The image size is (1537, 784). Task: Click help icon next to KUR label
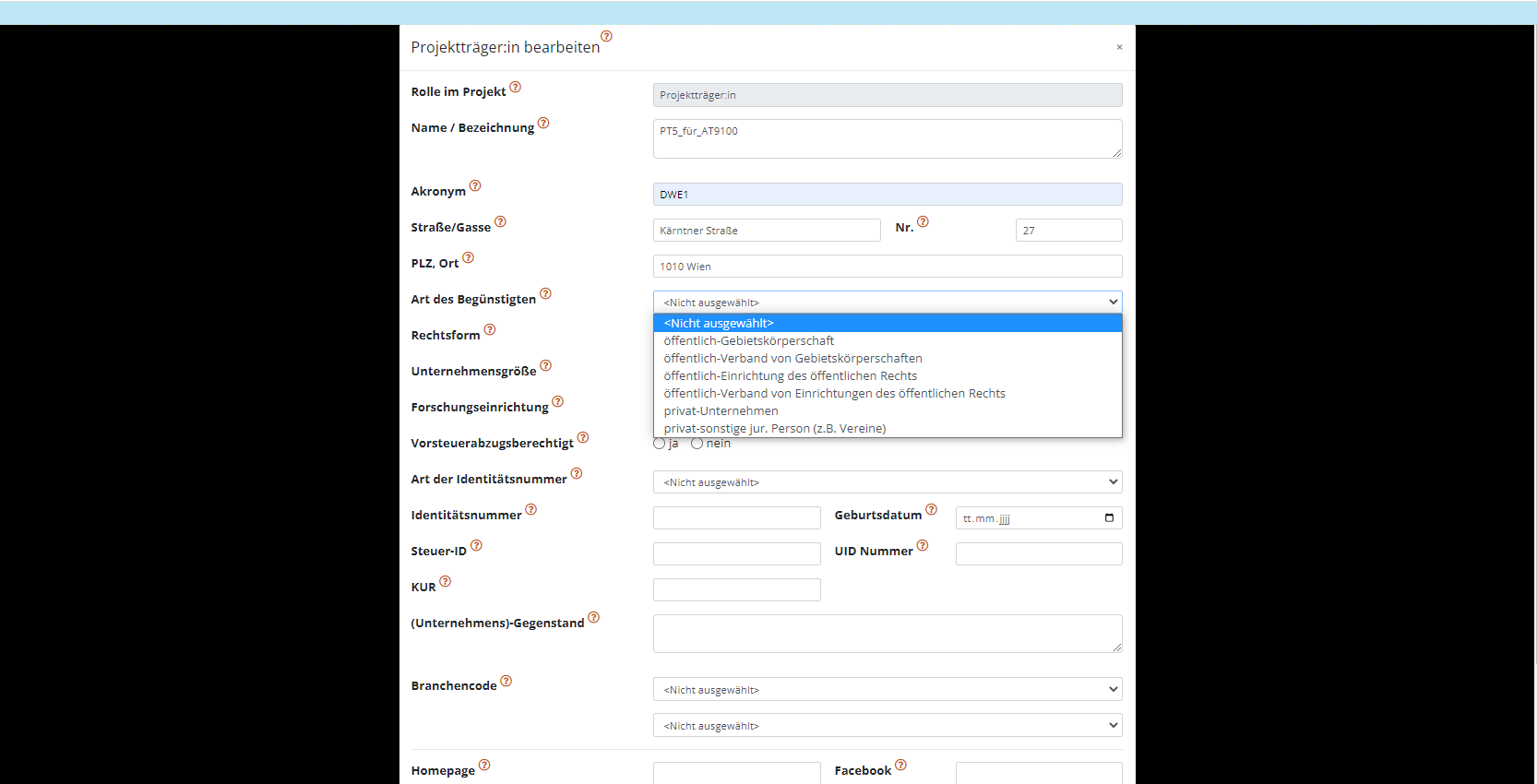pyautogui.click(x=445, y=581)
